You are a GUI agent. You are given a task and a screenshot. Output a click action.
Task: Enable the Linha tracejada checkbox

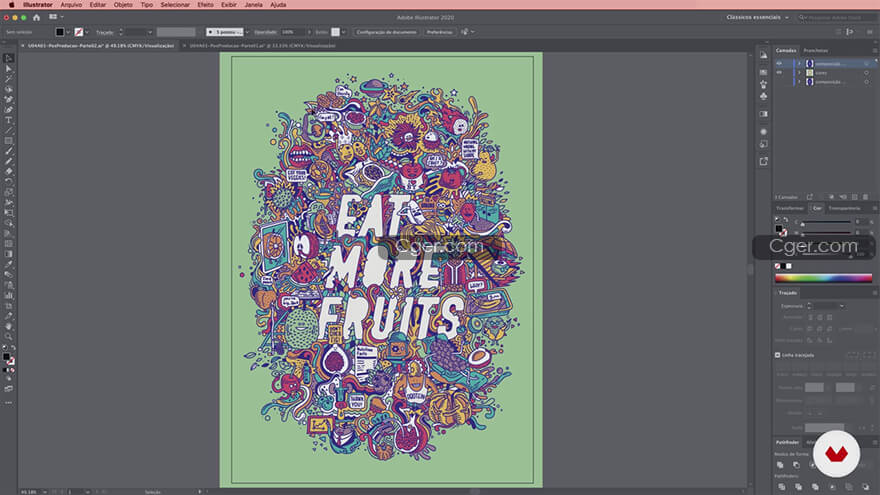[x=777, y=355]
